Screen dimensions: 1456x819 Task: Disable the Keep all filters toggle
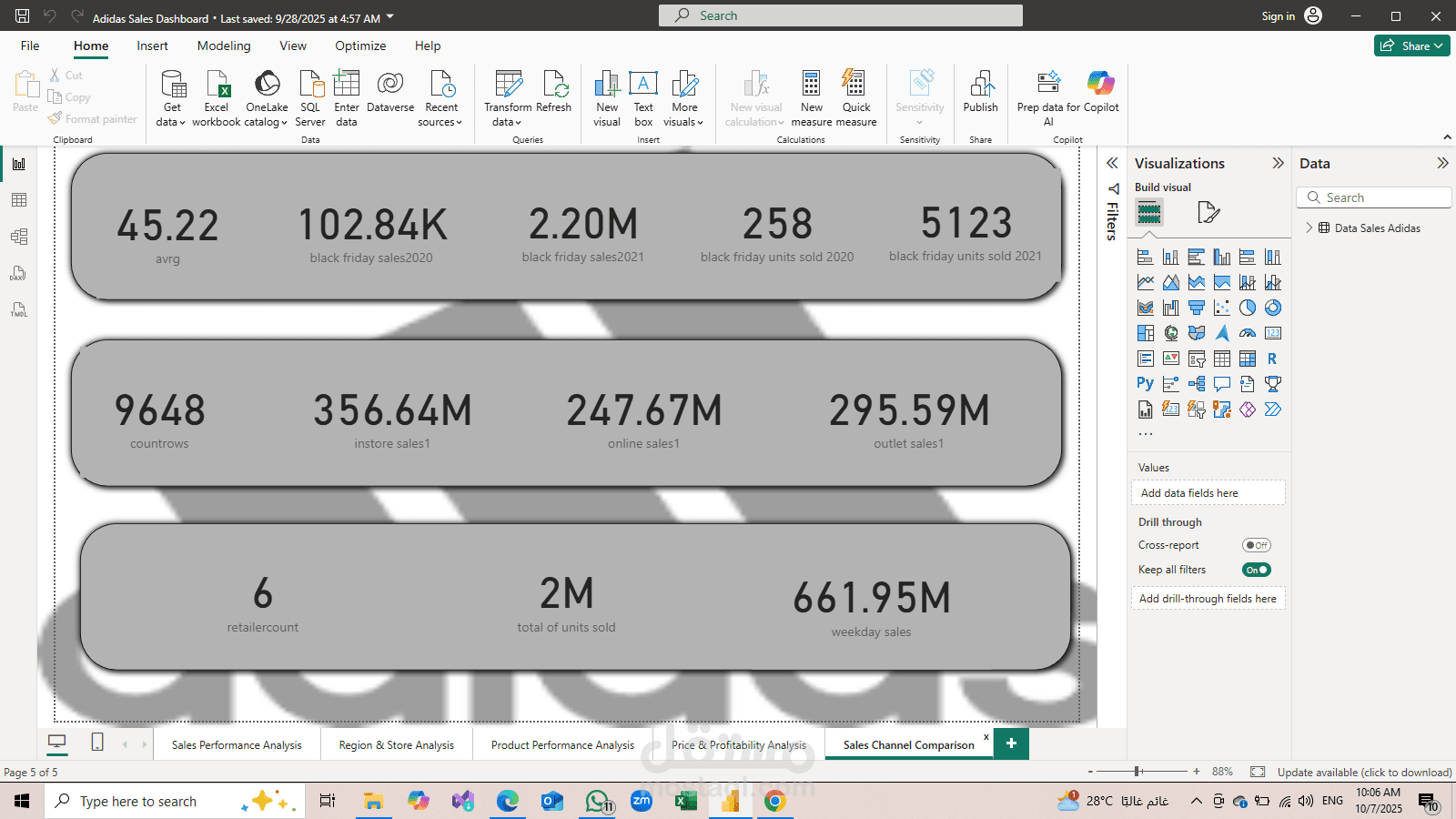coord(1256,570)
